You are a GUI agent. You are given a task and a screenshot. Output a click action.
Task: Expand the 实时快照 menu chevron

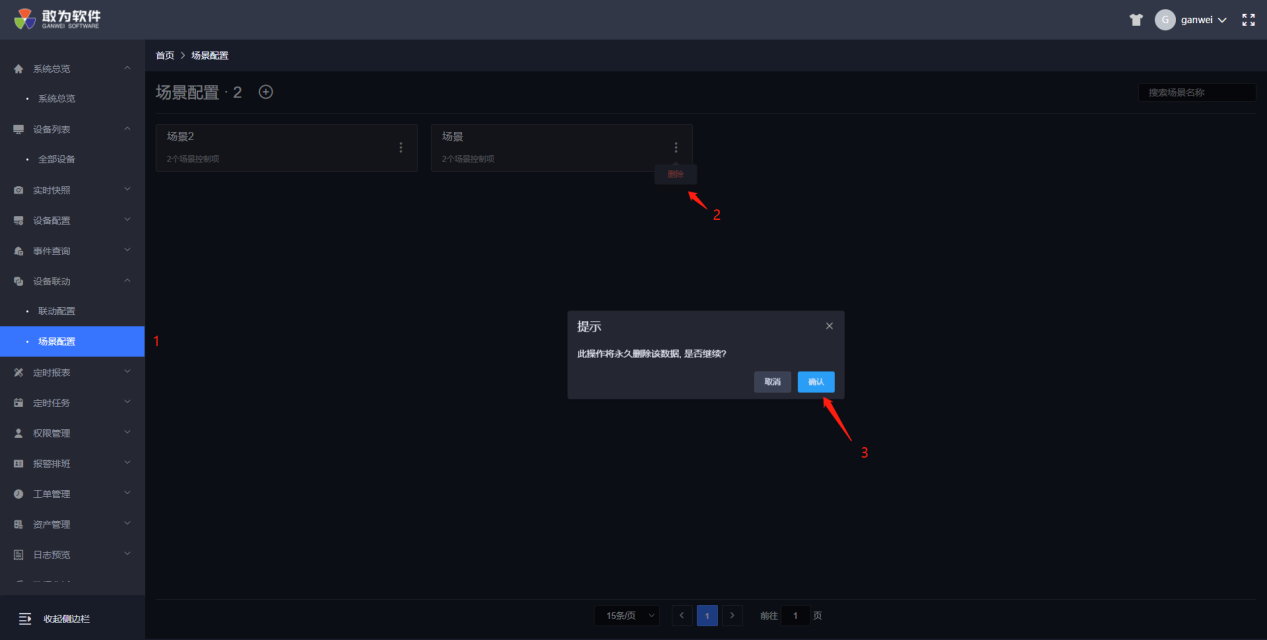click(x=127, y=190)
